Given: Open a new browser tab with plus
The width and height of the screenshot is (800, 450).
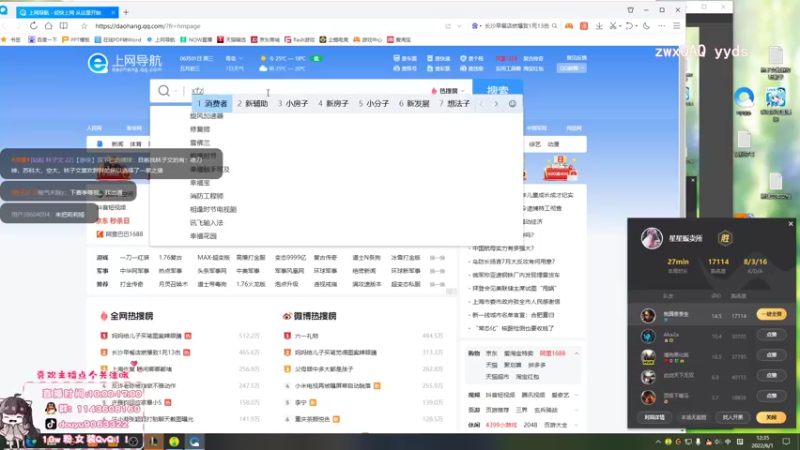Looking at the screenshot, I should coord(126,12).
